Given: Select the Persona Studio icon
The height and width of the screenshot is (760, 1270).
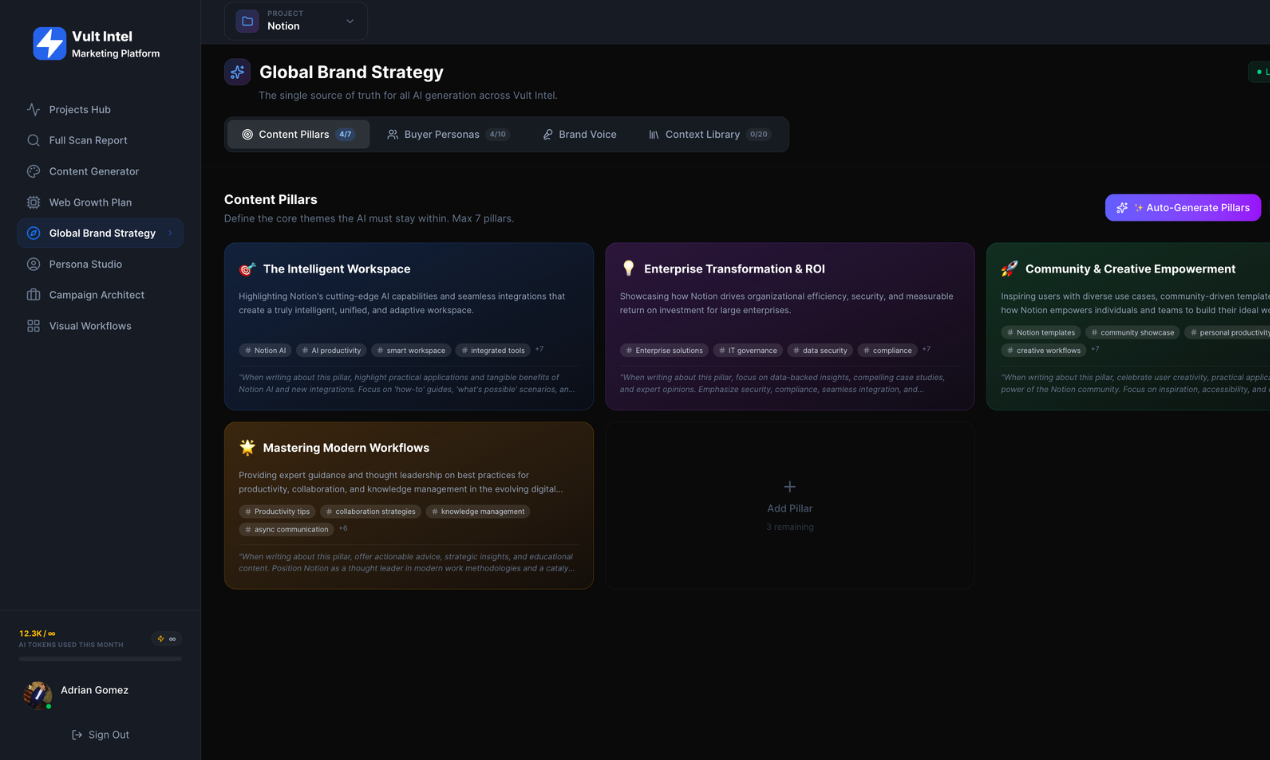Looking at the screenshot, I should (33, 264).
